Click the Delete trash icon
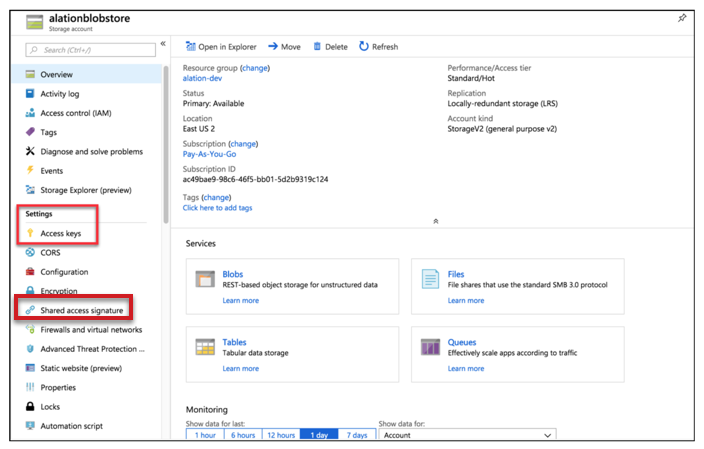704x449 pixels. tap(317, 46)
